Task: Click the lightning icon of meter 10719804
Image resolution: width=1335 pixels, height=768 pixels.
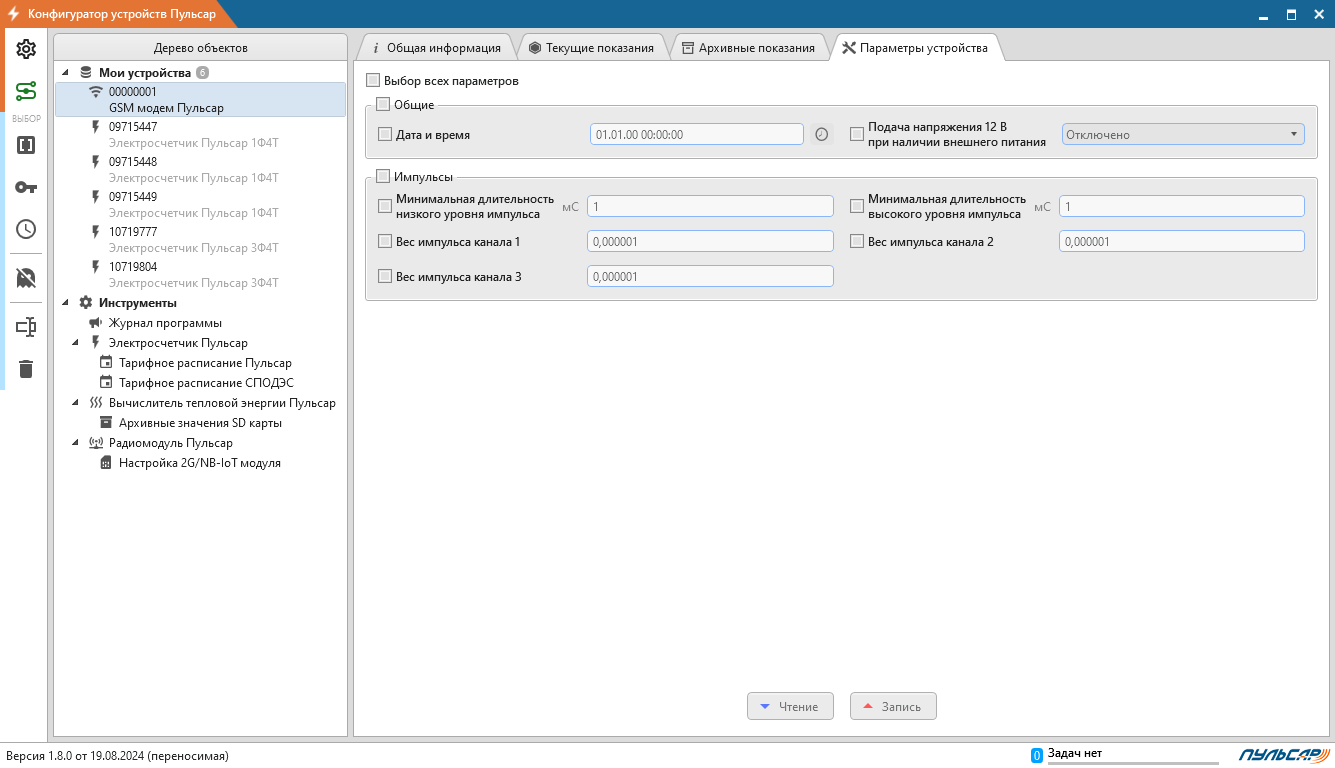Action: click(96, 267)
